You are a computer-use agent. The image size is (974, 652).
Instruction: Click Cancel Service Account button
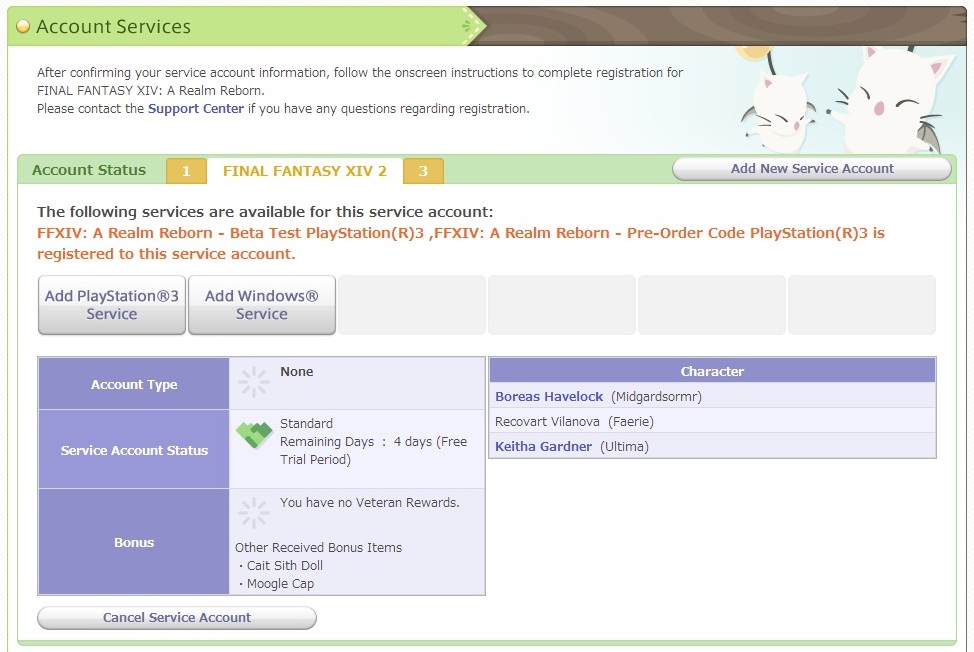(x=177, y=617)
